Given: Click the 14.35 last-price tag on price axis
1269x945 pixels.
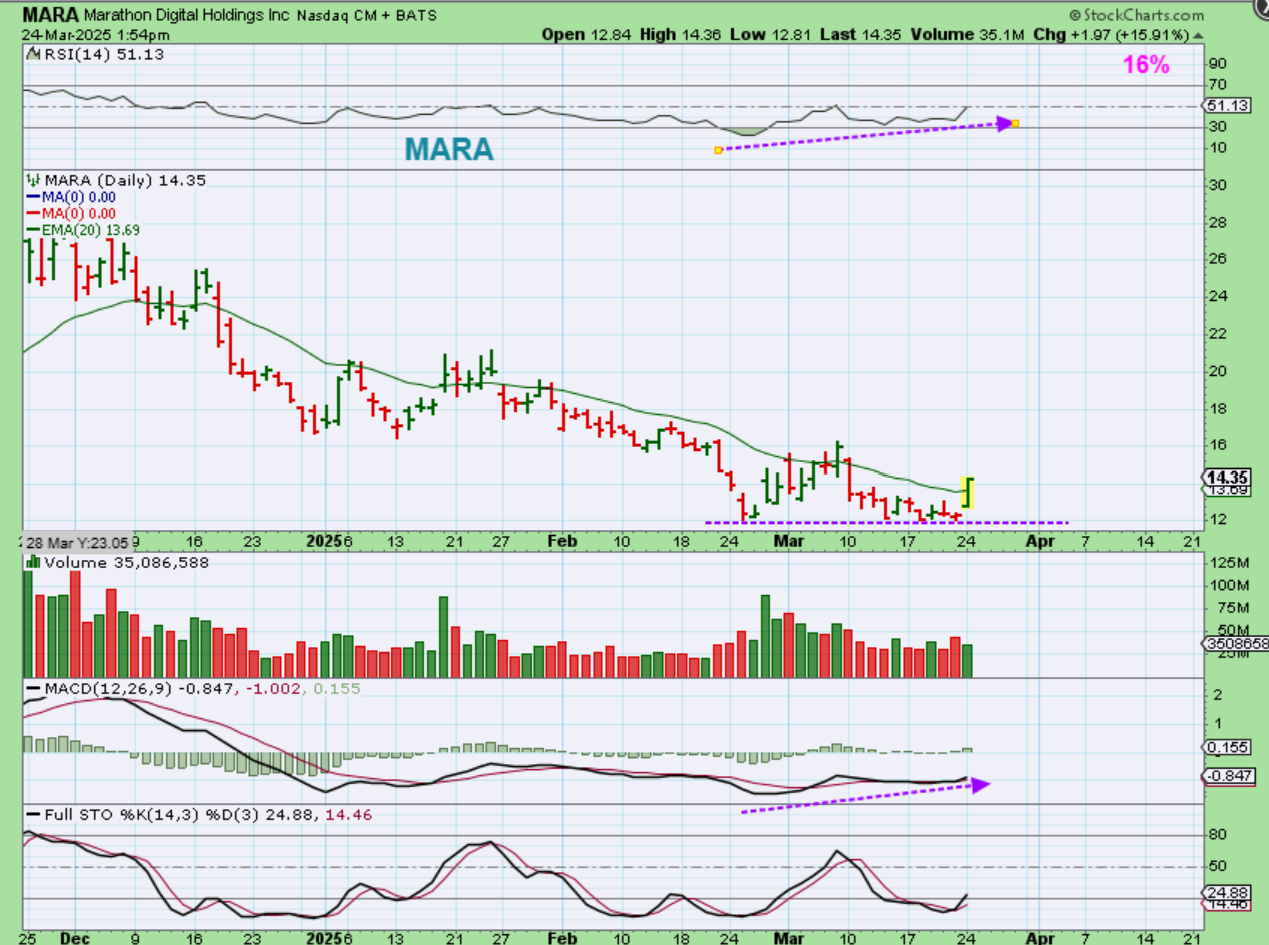Looking at the screenshot, I should [1228, 477].
